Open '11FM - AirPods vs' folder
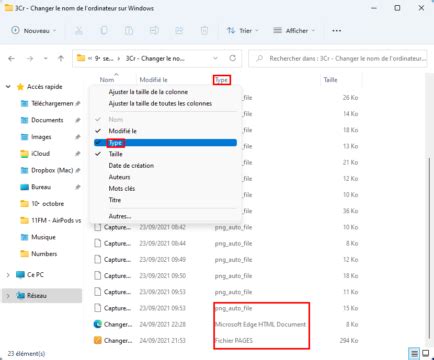Image resolution: width=434 pixels, height=360 pixels. [51, 220]
